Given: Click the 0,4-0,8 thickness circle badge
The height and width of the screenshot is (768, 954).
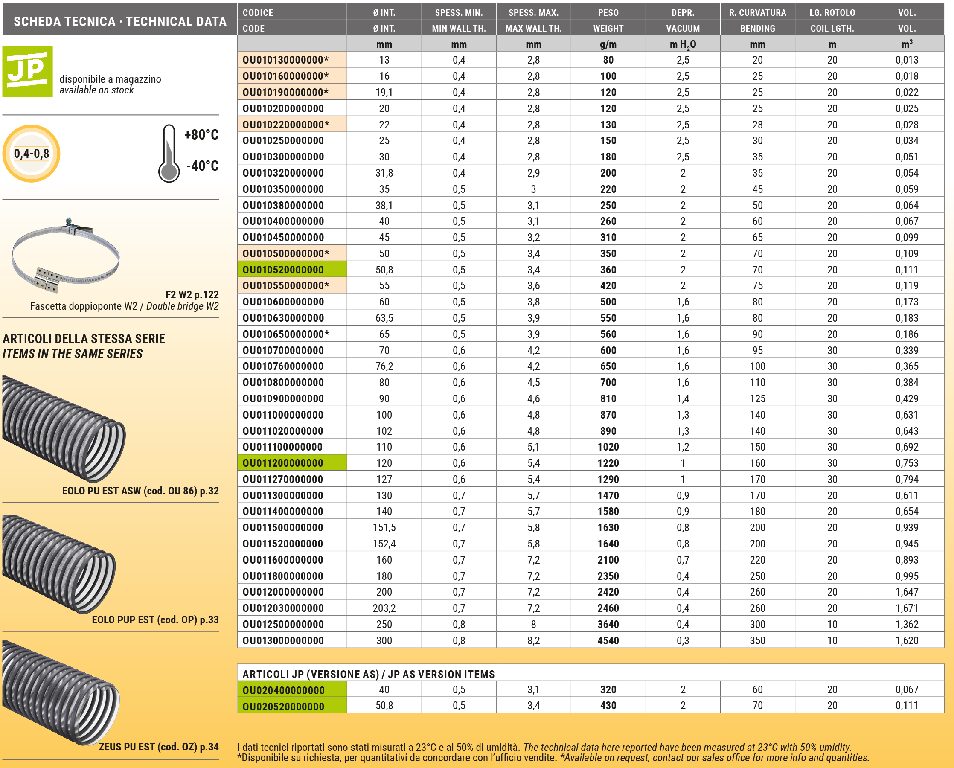Looking at the screenshot, I should (x=33, y=153).
